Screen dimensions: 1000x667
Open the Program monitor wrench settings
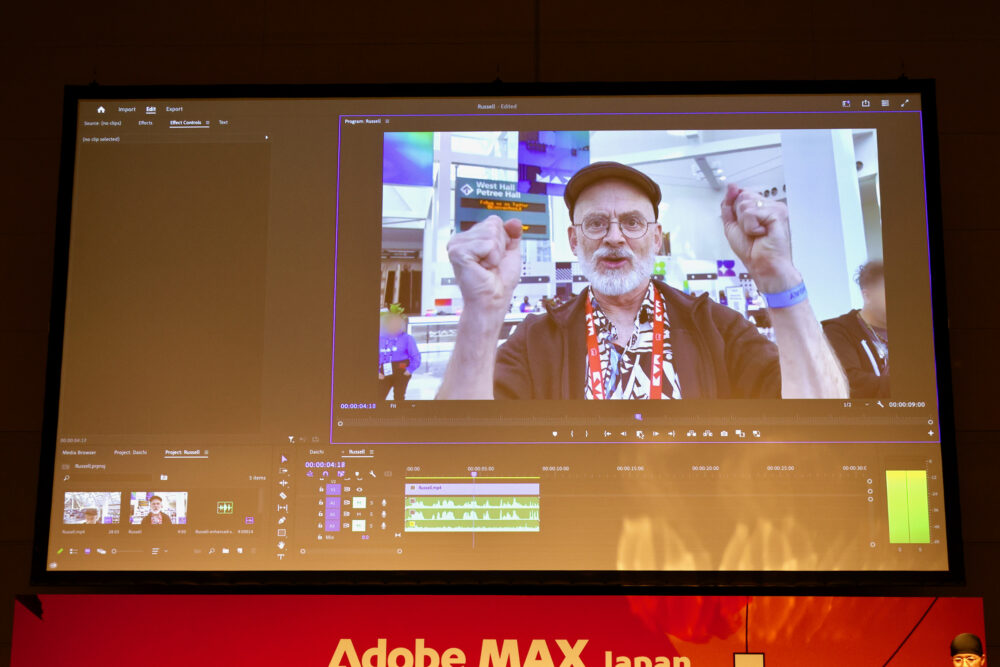(880, 405)
